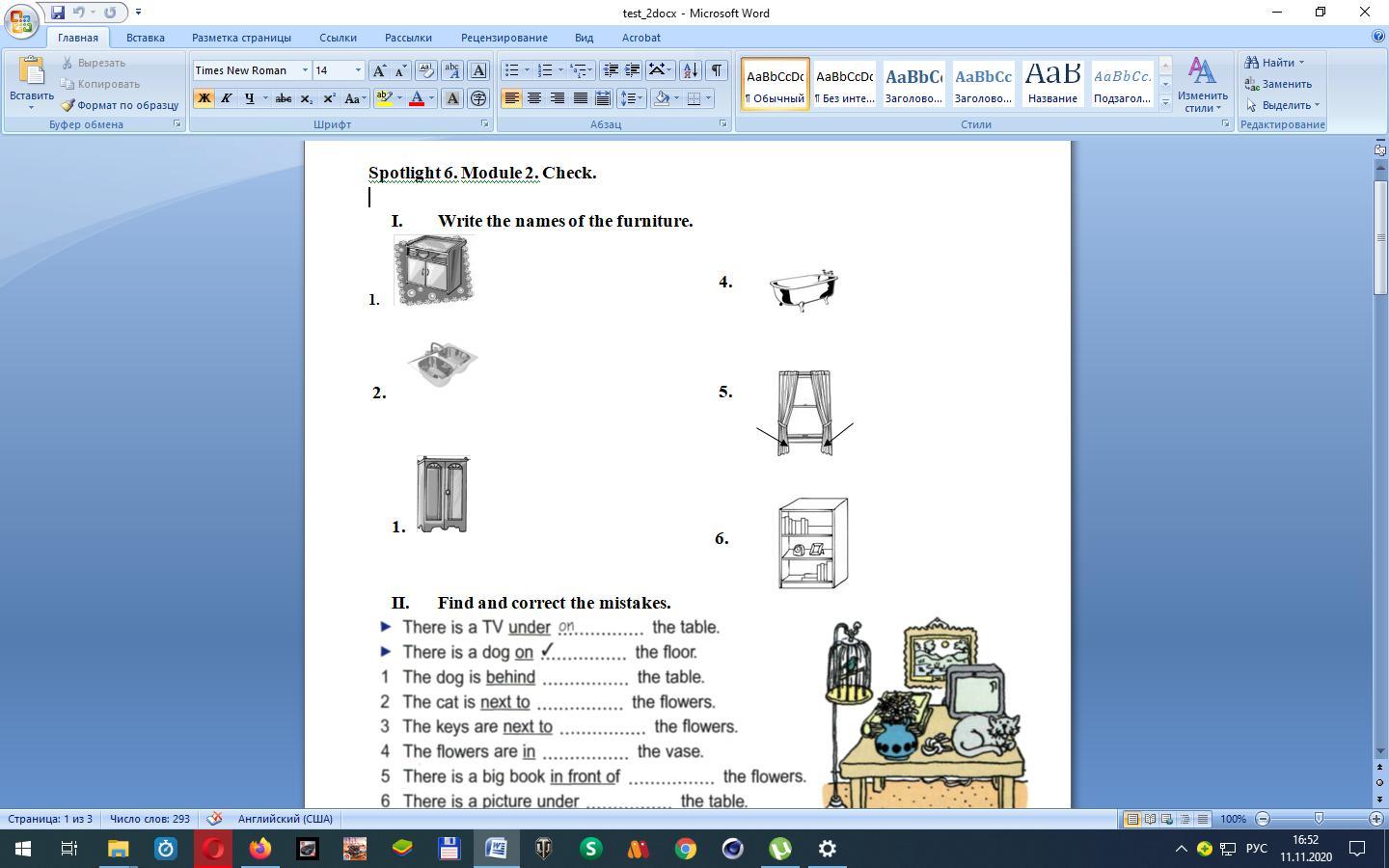Apply character shading to selected text
The height and width of the screenshot is (868, 1389).
coord(451,98)
